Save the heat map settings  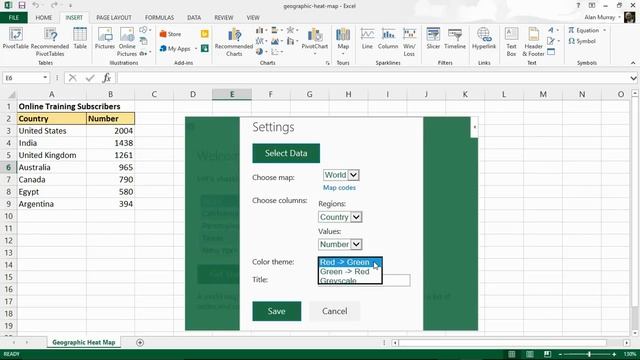[x=277, y=311]
